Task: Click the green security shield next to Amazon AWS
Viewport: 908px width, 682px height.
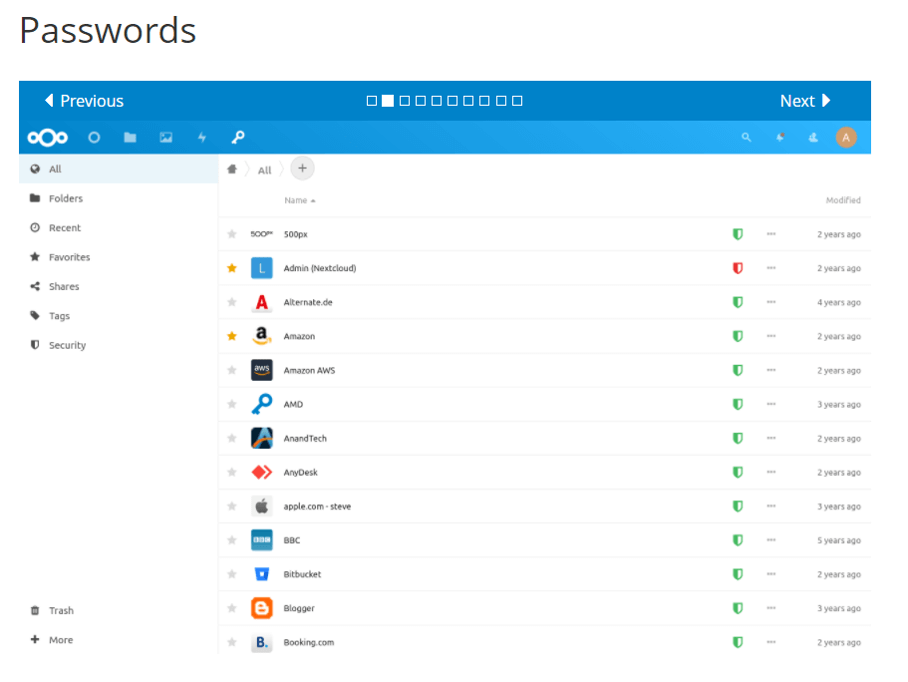Action: (x=737, y=370)
